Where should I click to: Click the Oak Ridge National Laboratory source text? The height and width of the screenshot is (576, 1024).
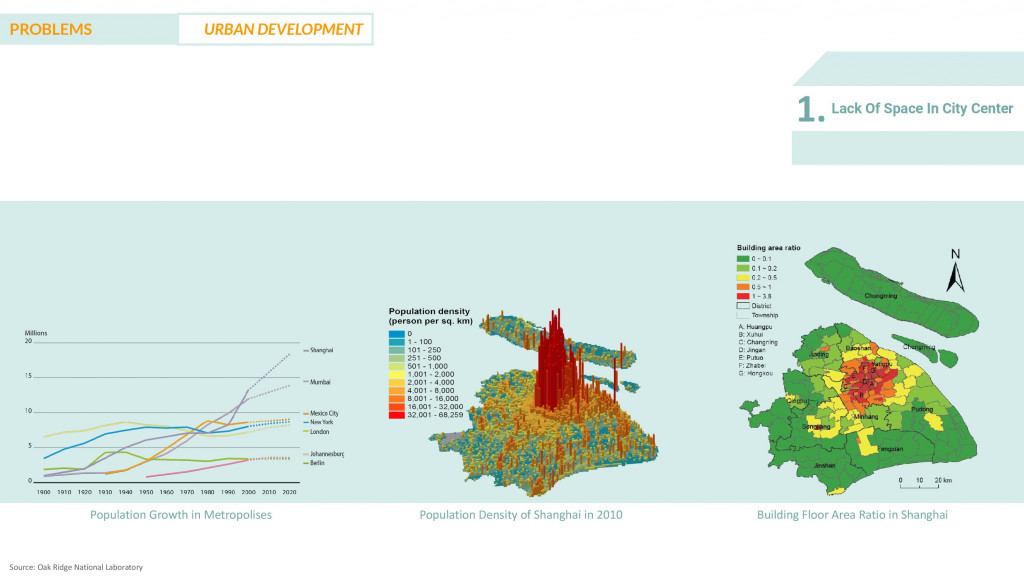[x=77, y=567]
